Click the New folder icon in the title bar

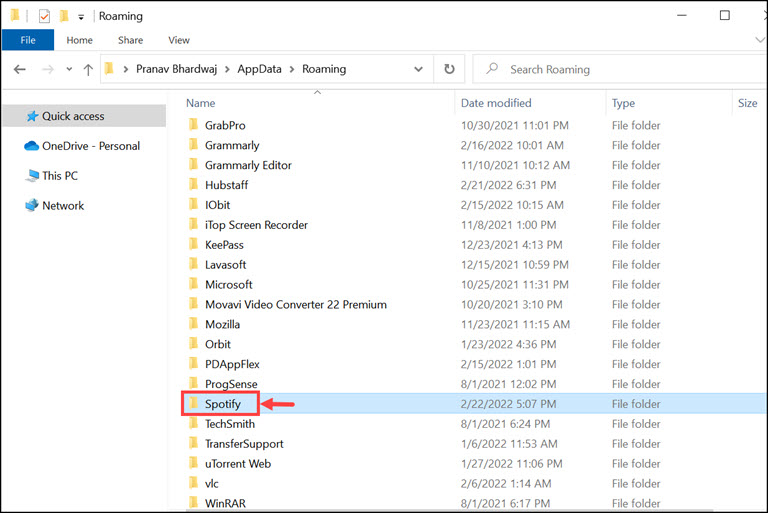pyautogui.click(x=64, y=16)
